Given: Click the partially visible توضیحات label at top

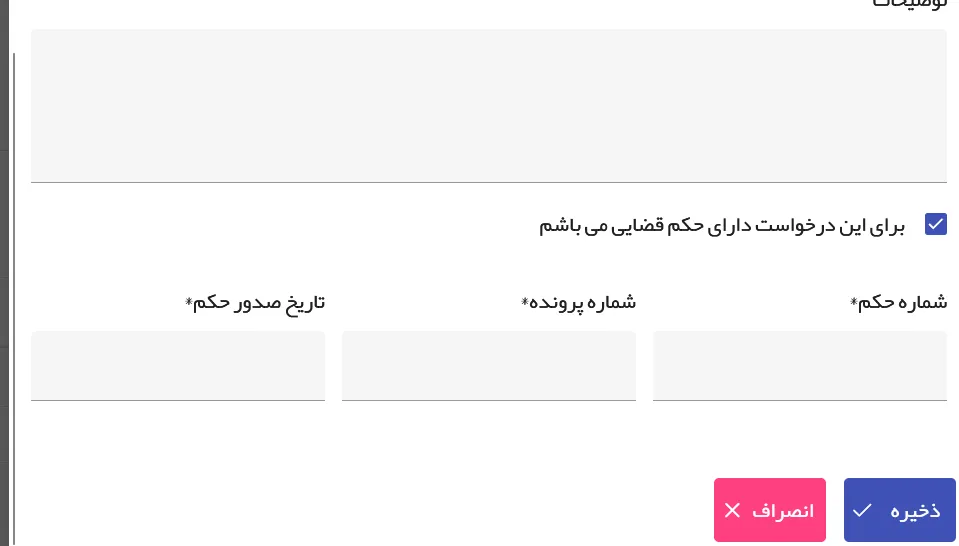Looking at the screenshot, I should (904, 4).
